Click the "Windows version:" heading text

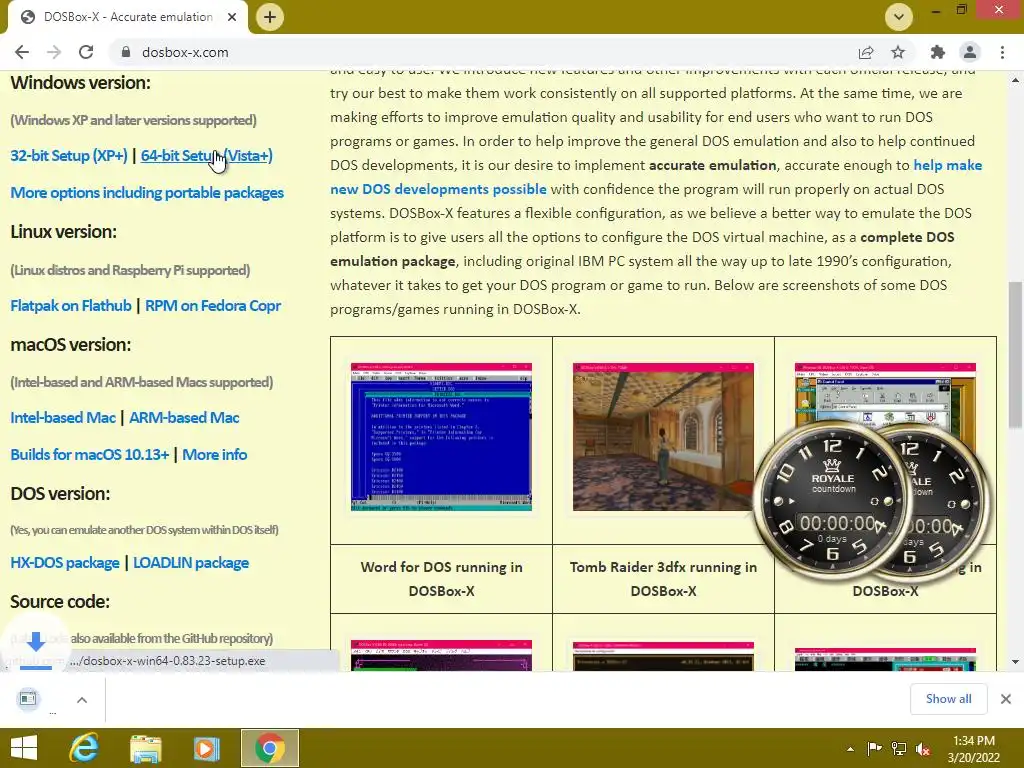point(80,83)
